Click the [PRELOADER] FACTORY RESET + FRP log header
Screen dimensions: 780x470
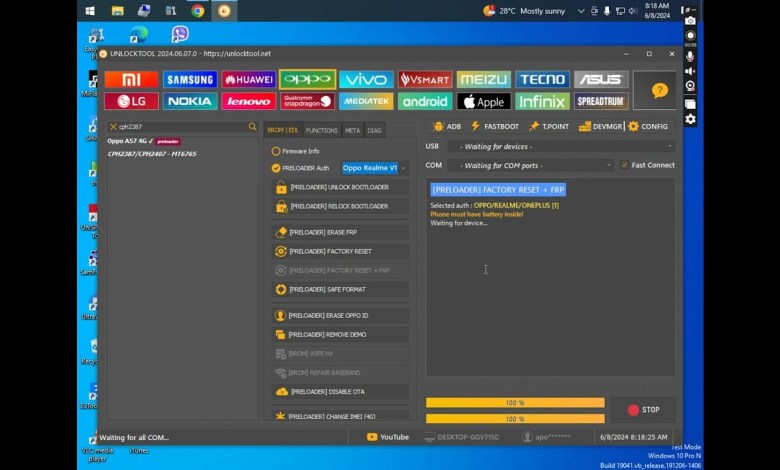pos(498,190)
